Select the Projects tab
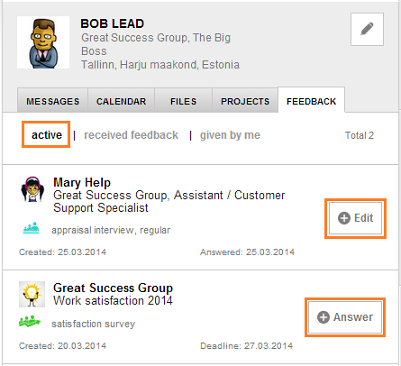 pos(245,100)
